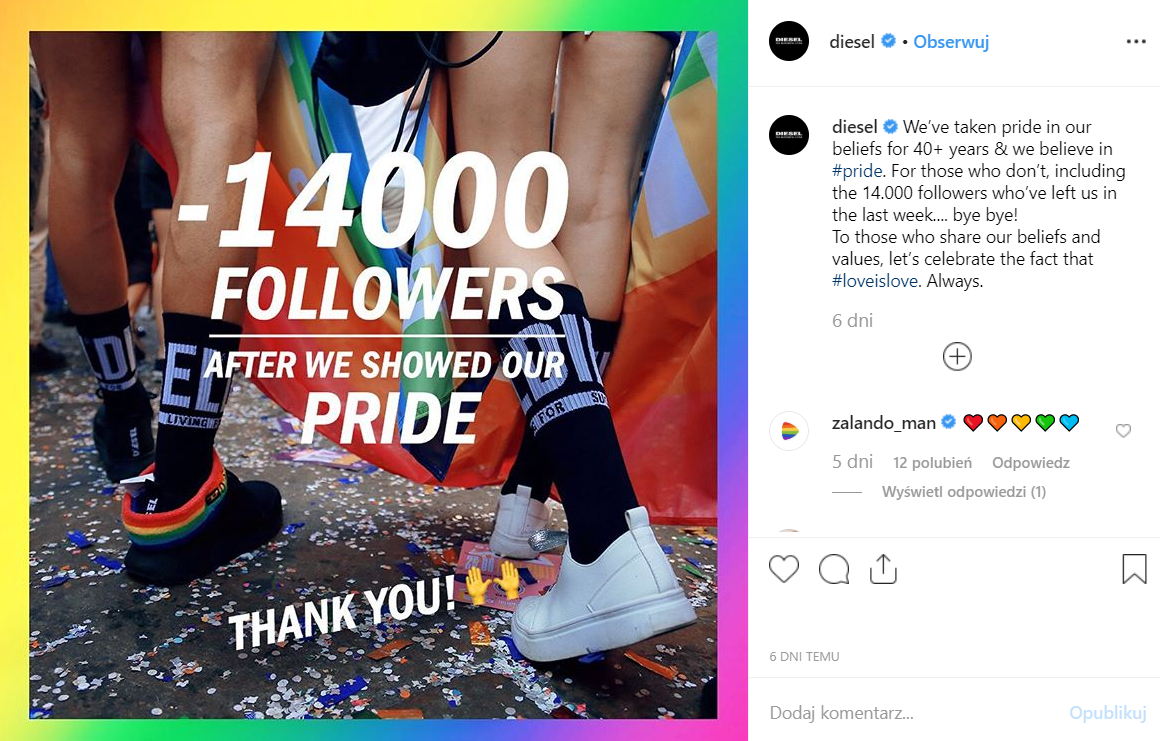Like zalando_man's comment with small heart
Viewport: 1160px width, 741px height.
(1123, 431)
